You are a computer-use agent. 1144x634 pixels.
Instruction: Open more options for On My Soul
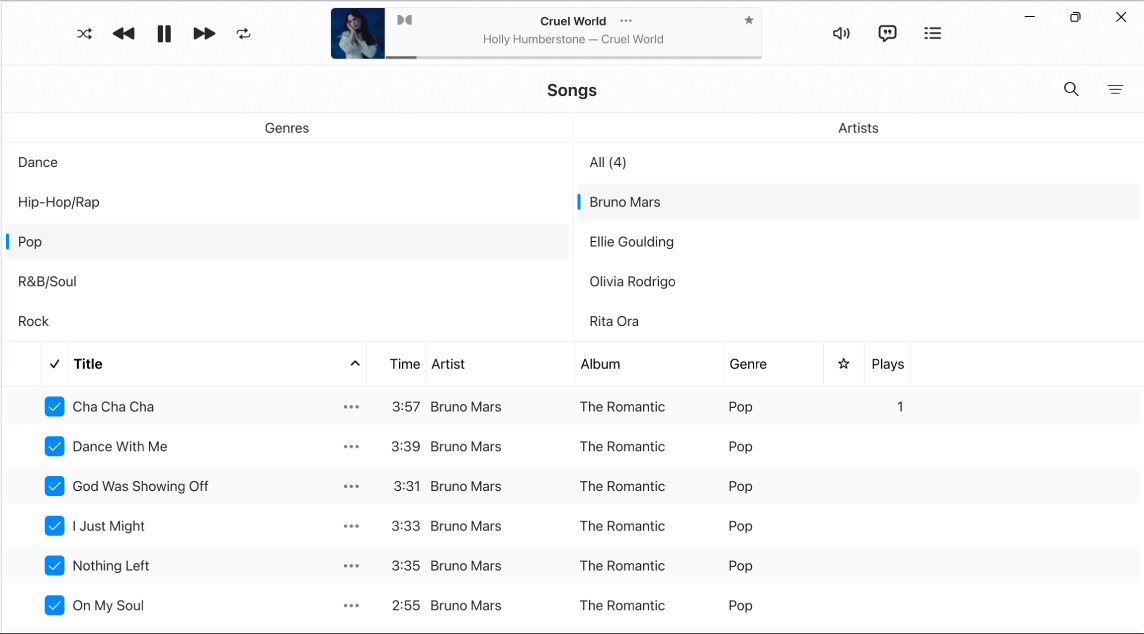[352, 606]
